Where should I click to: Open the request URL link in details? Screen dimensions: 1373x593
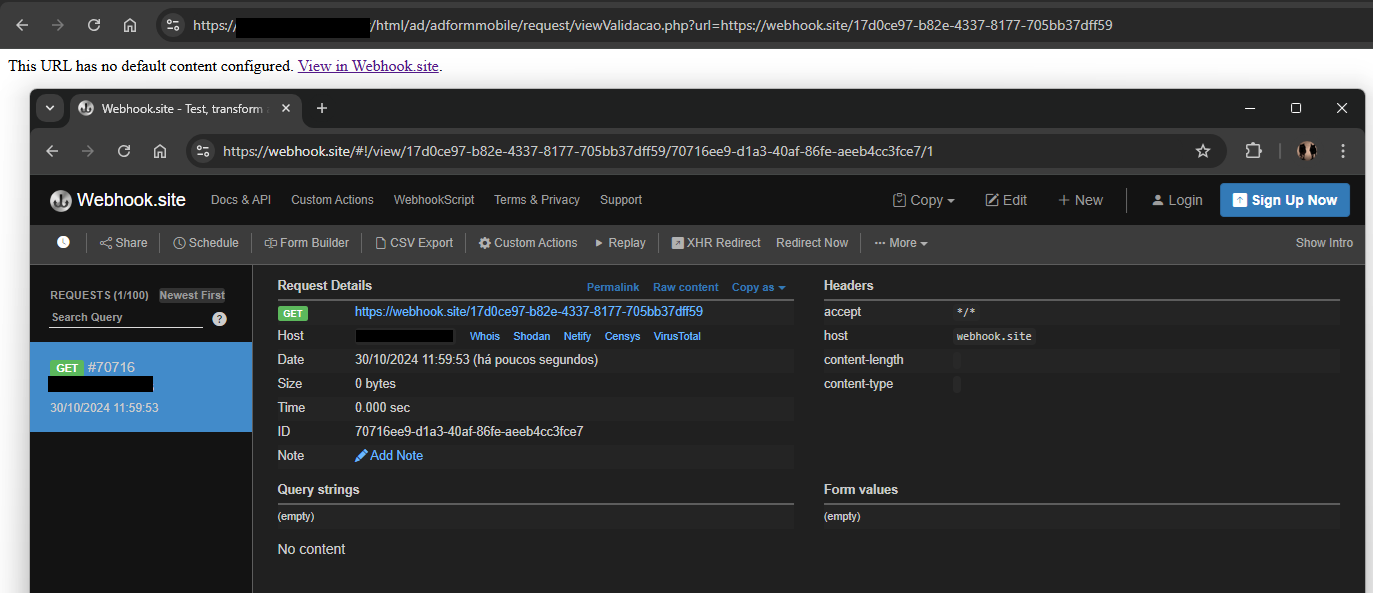529,312
